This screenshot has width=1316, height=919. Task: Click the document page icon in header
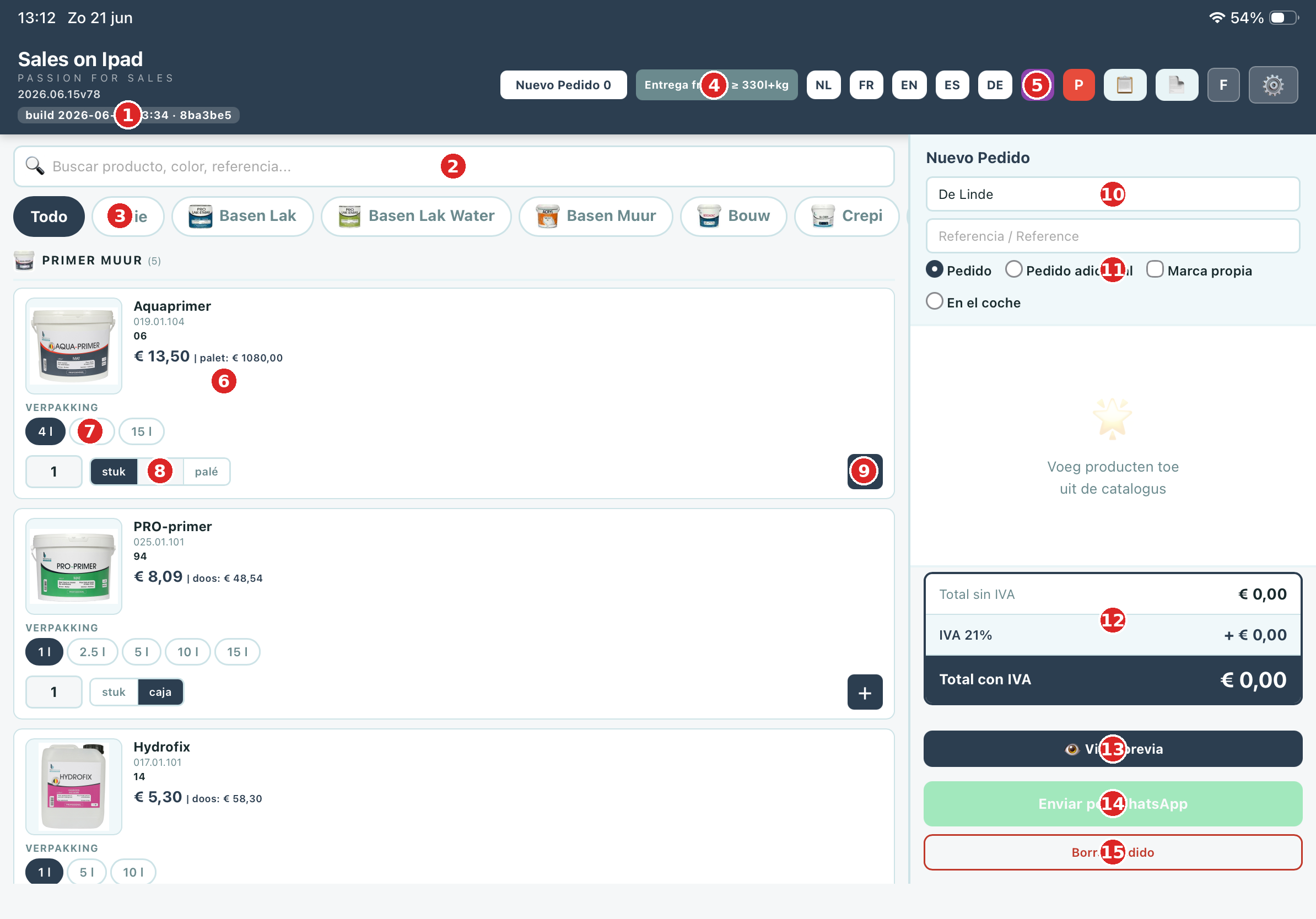tap(1176, 85)
